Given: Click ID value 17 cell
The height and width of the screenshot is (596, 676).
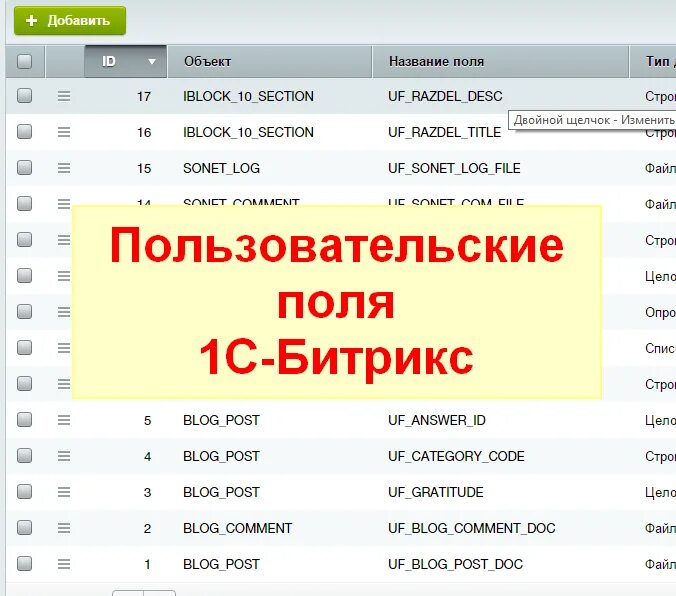Looking at the screenshot, I should coord(144,96).
